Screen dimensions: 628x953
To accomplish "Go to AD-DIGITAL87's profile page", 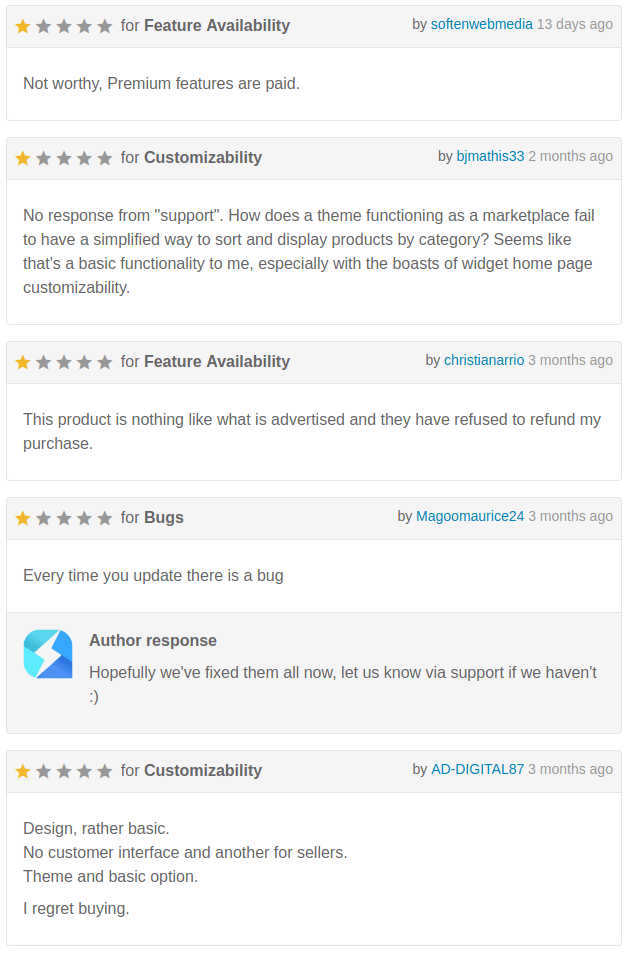I will (477, 769).
